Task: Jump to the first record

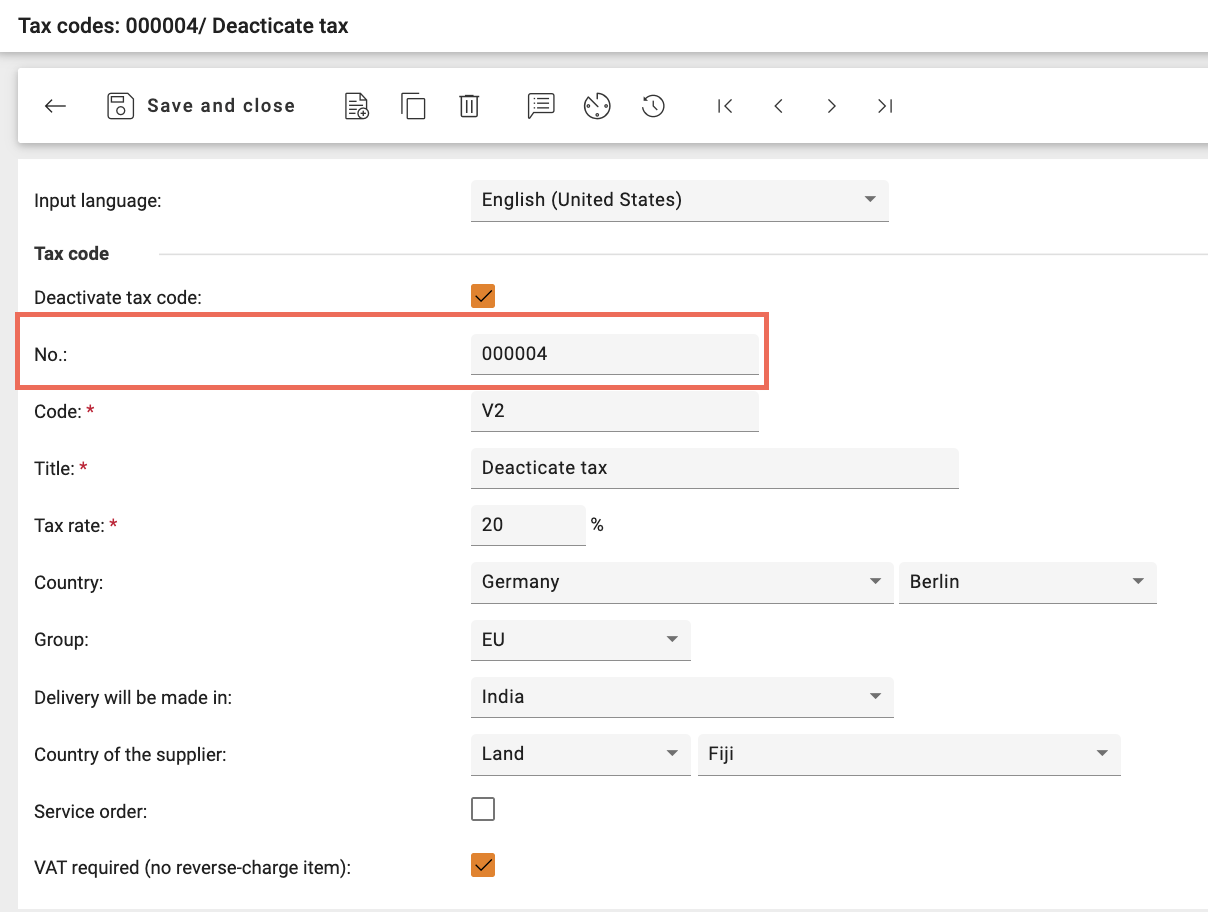Action: pyautogui.click(x=725, y=106)
